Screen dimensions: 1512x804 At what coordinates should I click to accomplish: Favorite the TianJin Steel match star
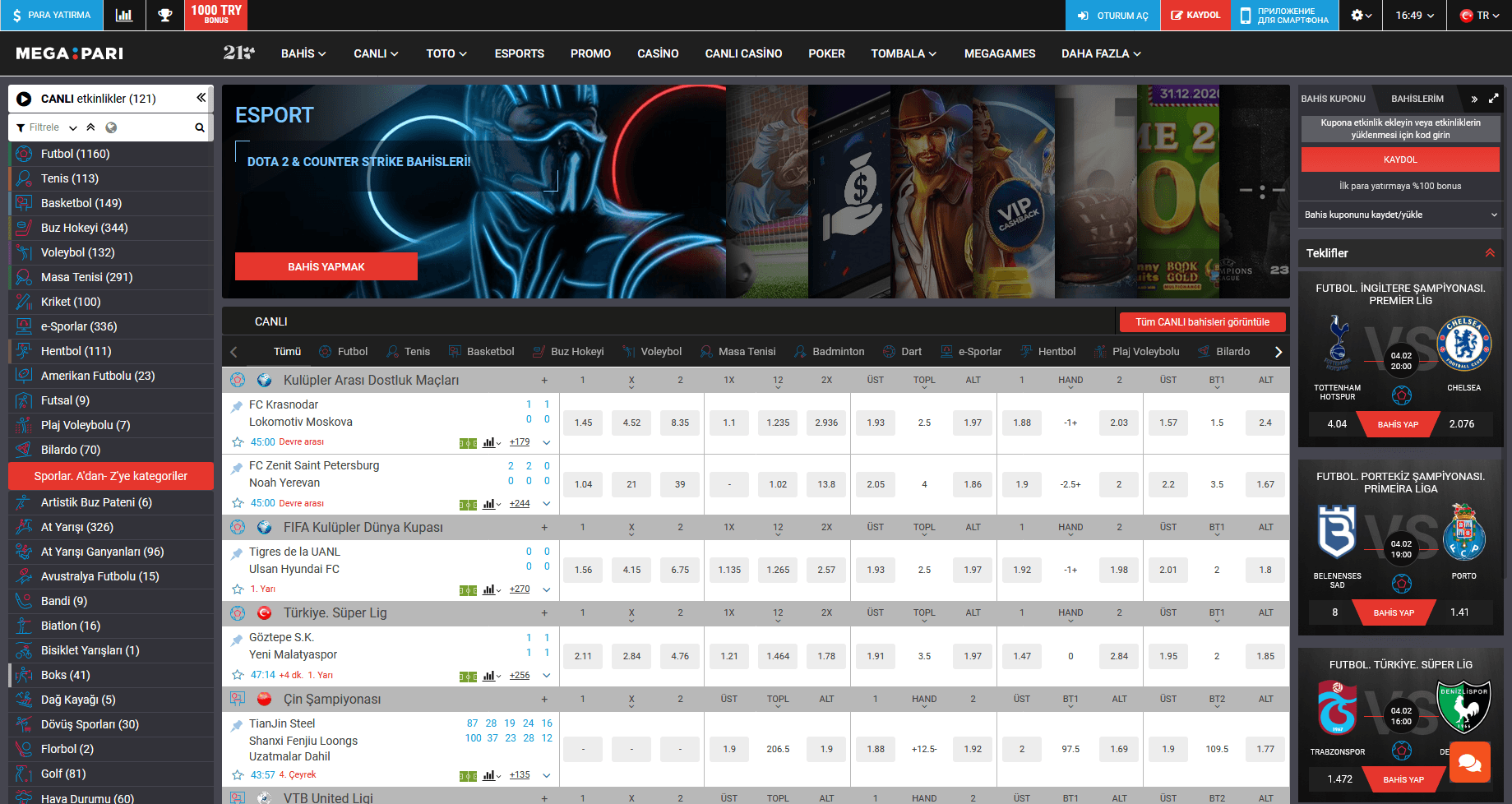coord(238,775)
